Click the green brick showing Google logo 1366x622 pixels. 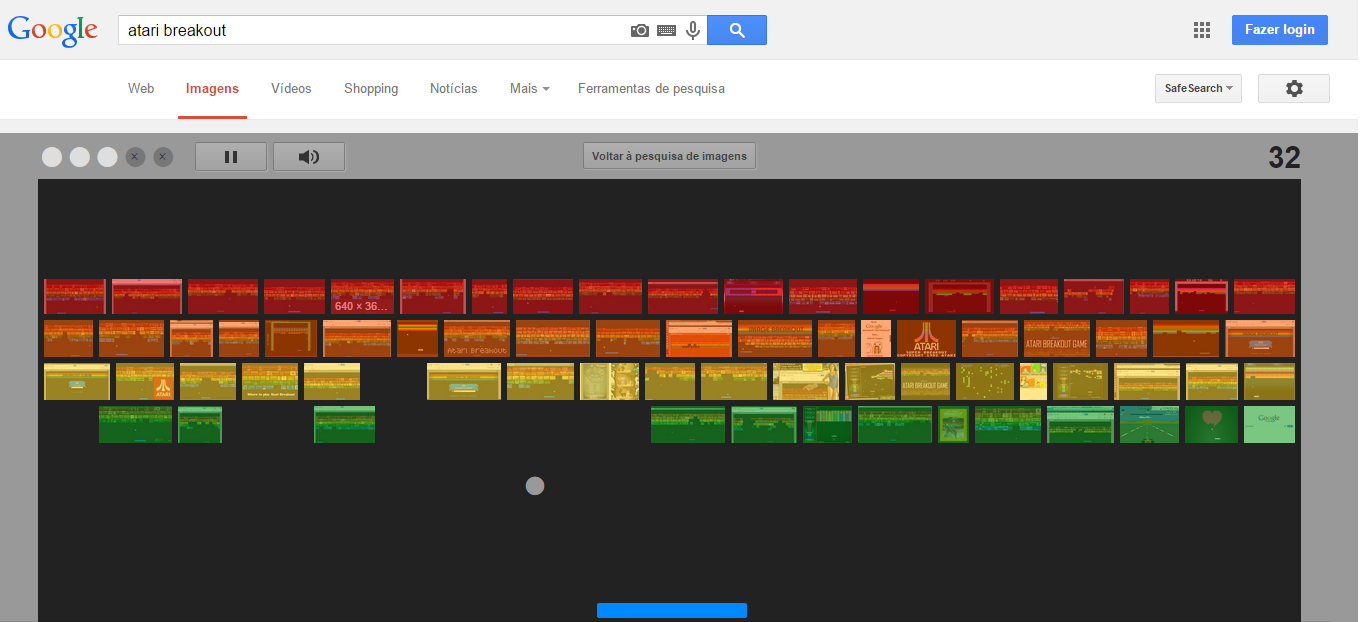coord(1269,424)
